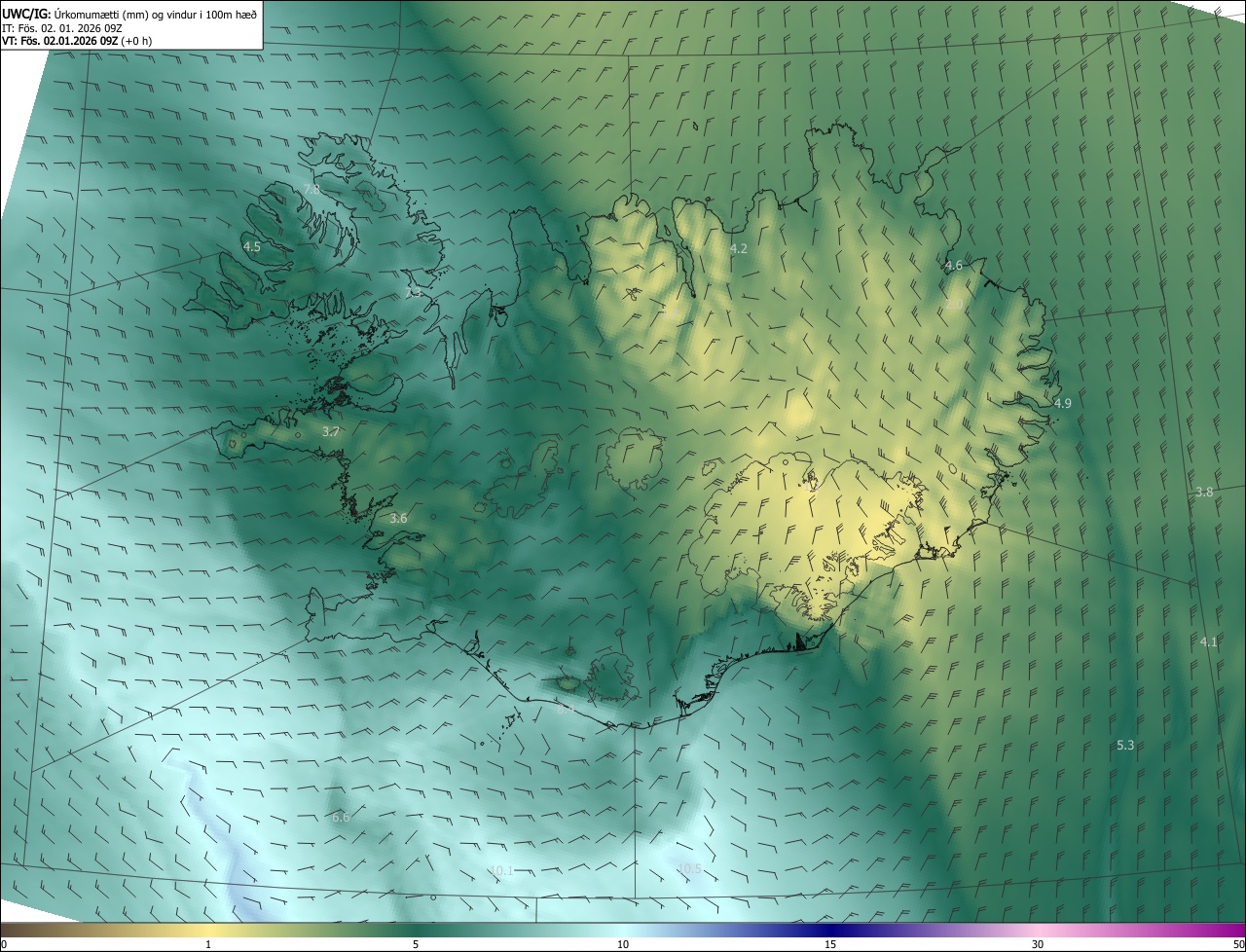Click the 15 tick label on the scale
1246x952 pixels.
[x=830, y=944]
